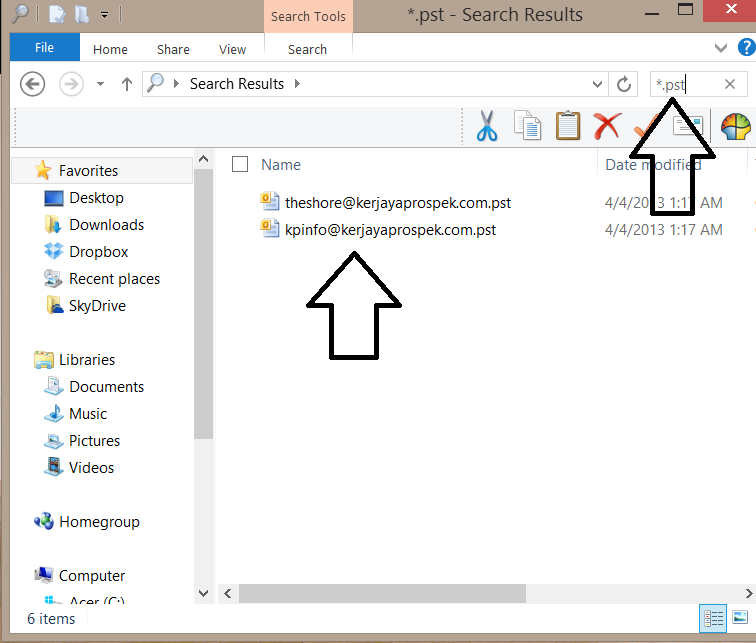Click the horizontal scrollbar thumb
Screen dimensions: 756x643
(382, 593)
